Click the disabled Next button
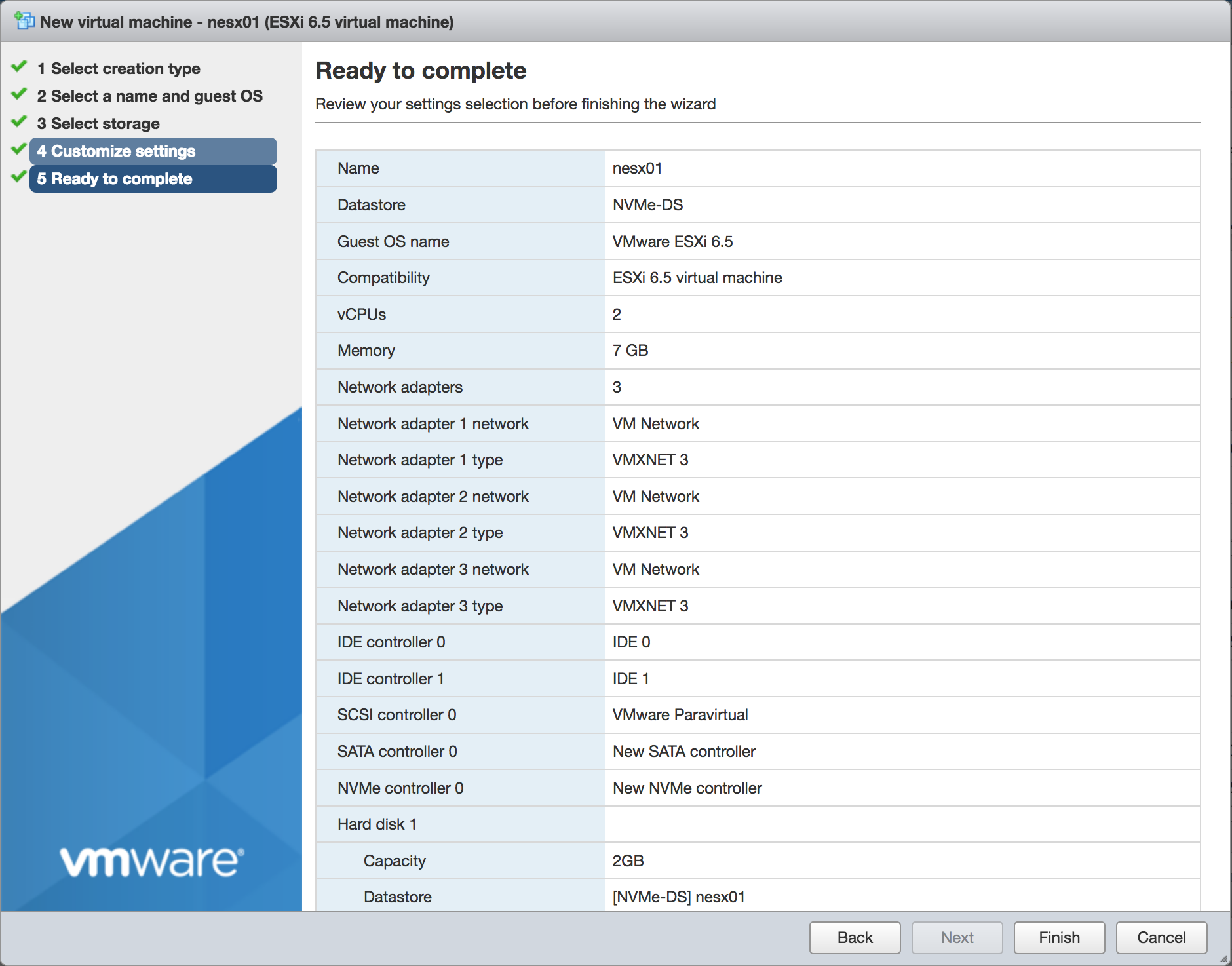The image size is (1232, 966). click(957, 938)
